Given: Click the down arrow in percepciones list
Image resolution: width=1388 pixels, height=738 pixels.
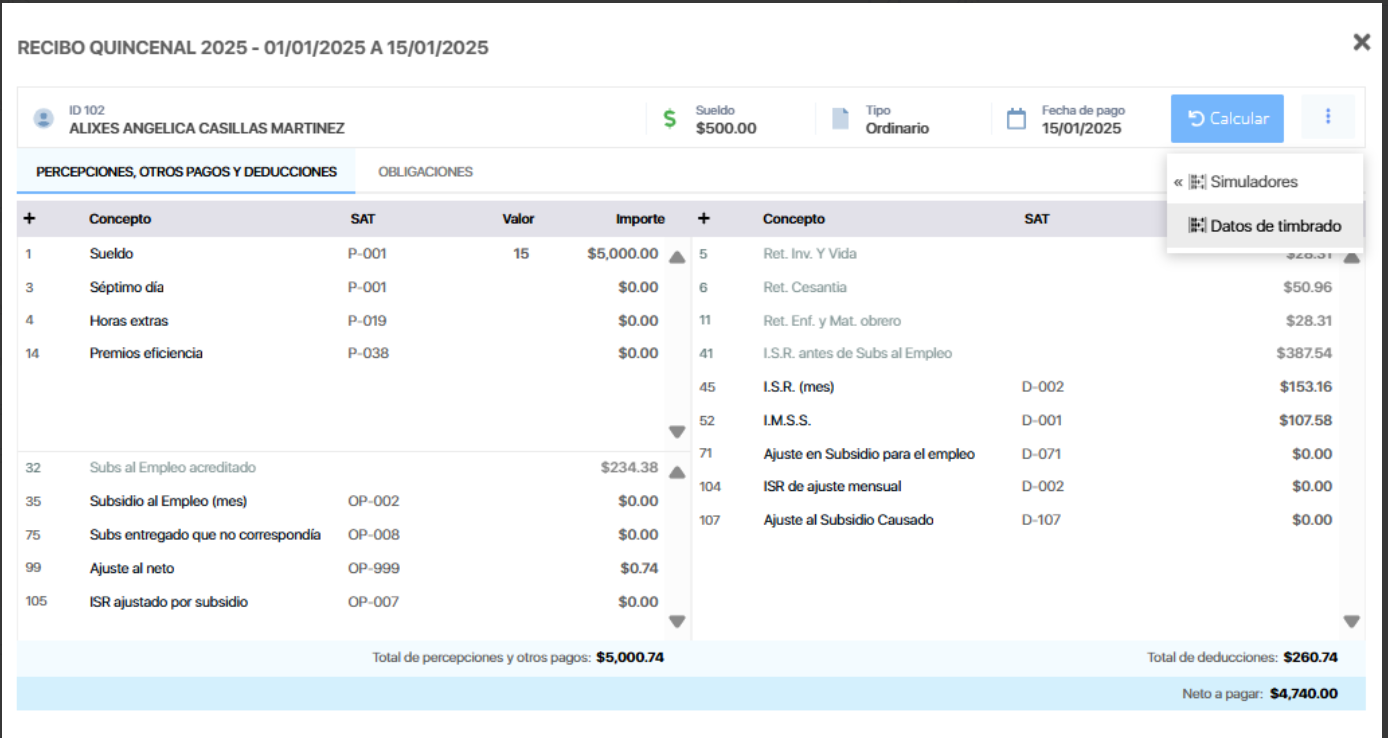Looking at the screenshot, I should [677, 432].
